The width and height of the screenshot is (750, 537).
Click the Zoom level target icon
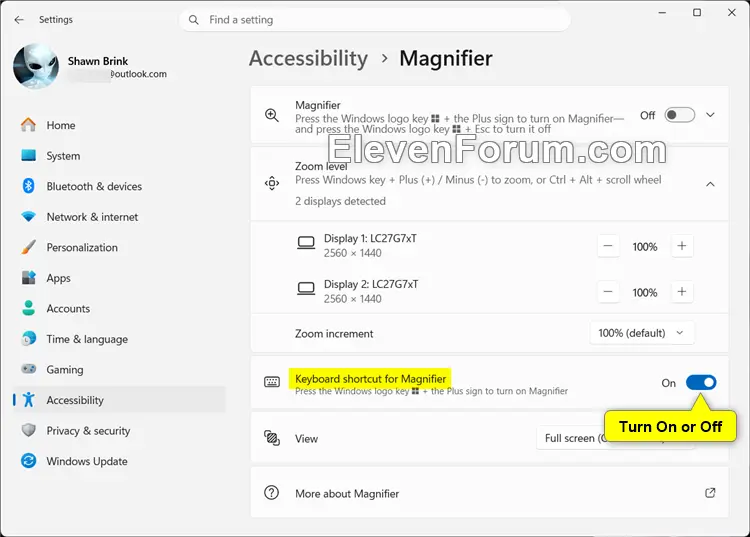point(272,183)
